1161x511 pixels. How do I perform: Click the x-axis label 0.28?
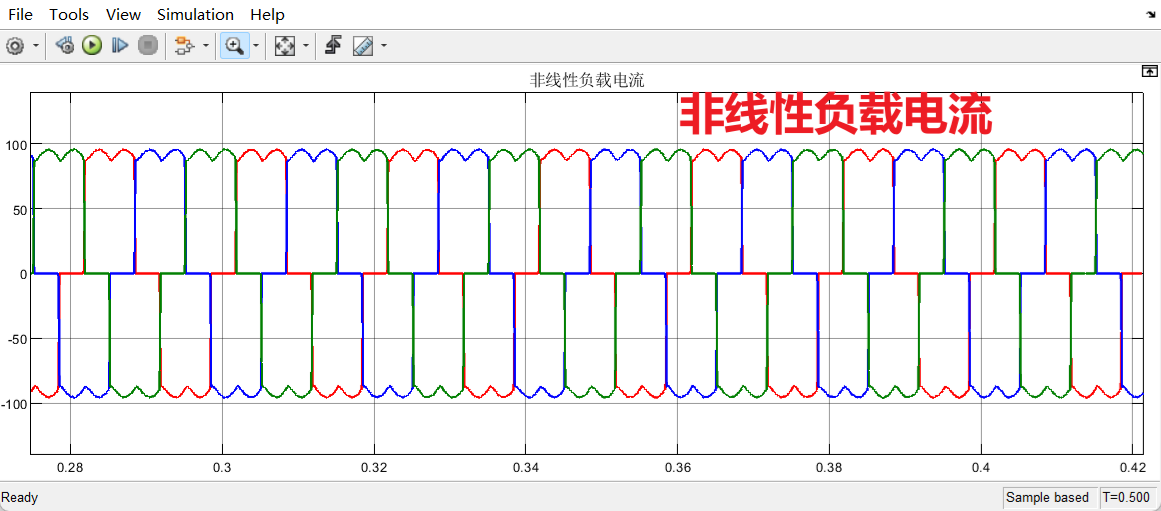click(x=70, y=468)
